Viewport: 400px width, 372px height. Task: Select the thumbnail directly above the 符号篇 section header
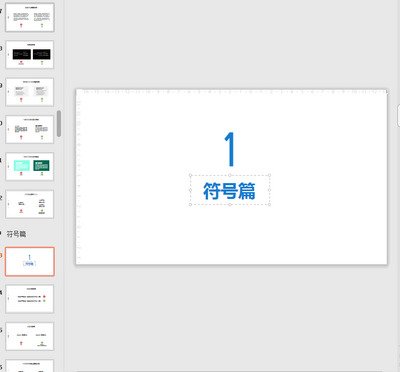[30, 204]
